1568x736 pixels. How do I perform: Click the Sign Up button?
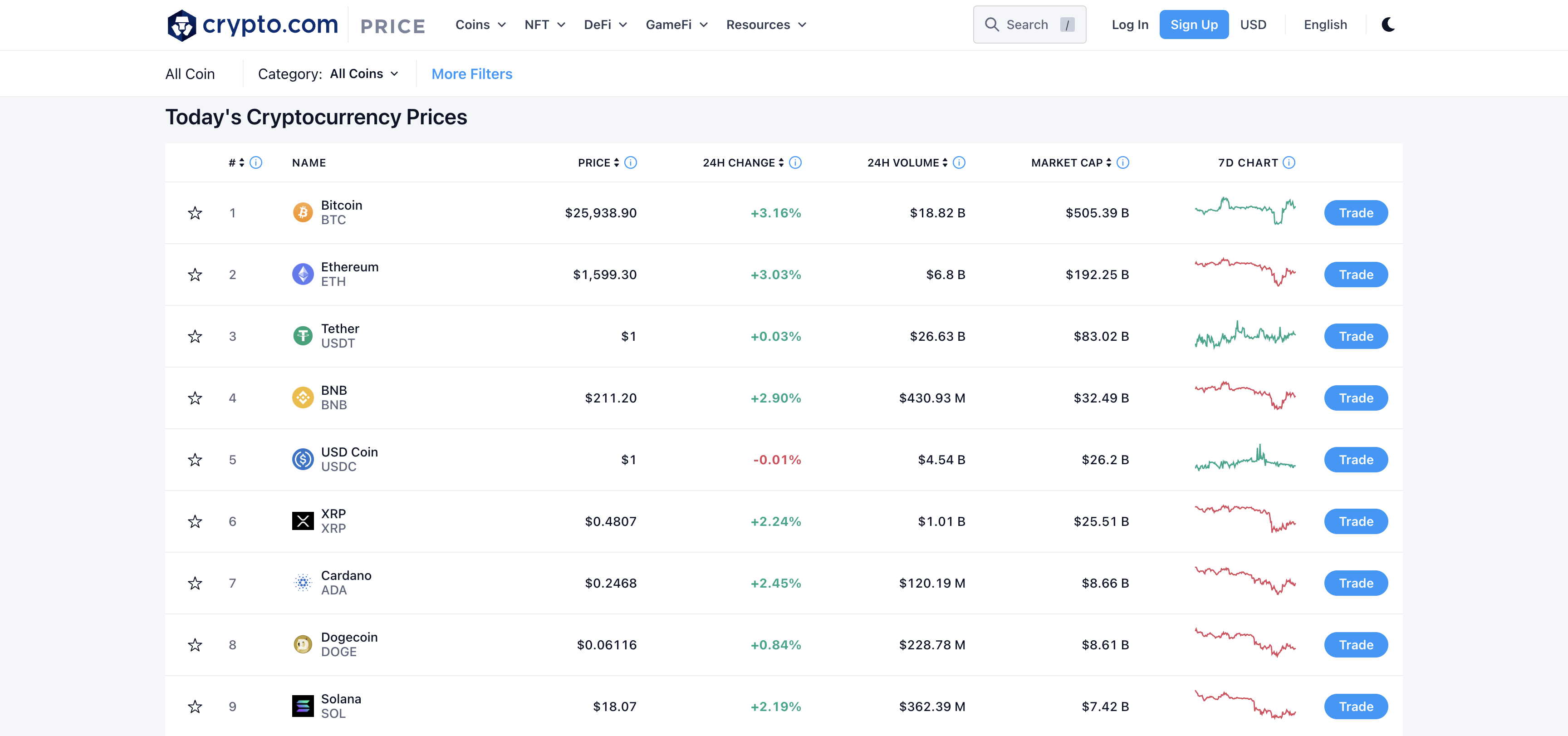1194,25
